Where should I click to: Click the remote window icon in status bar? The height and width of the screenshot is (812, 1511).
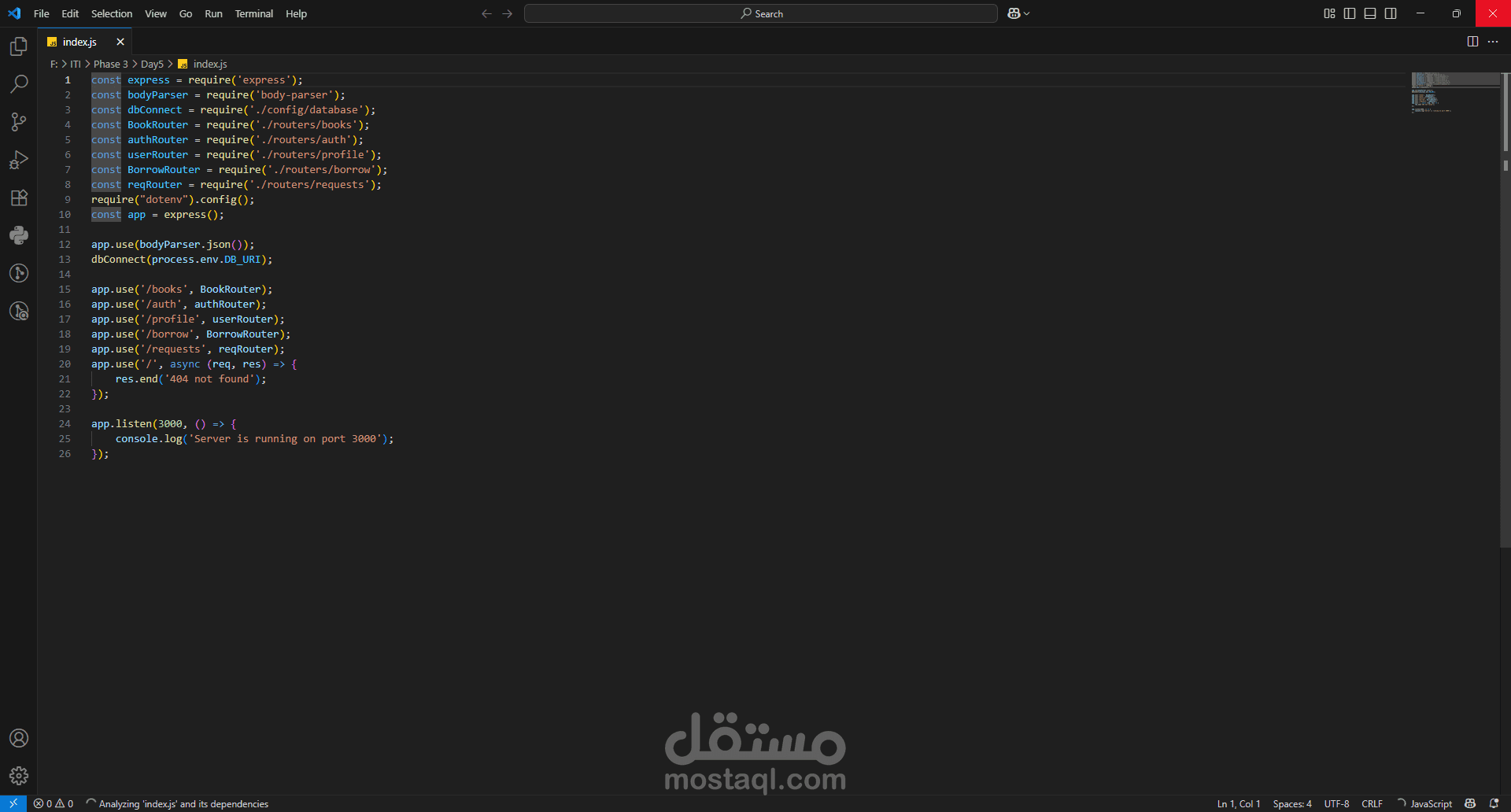click(13, 803)
